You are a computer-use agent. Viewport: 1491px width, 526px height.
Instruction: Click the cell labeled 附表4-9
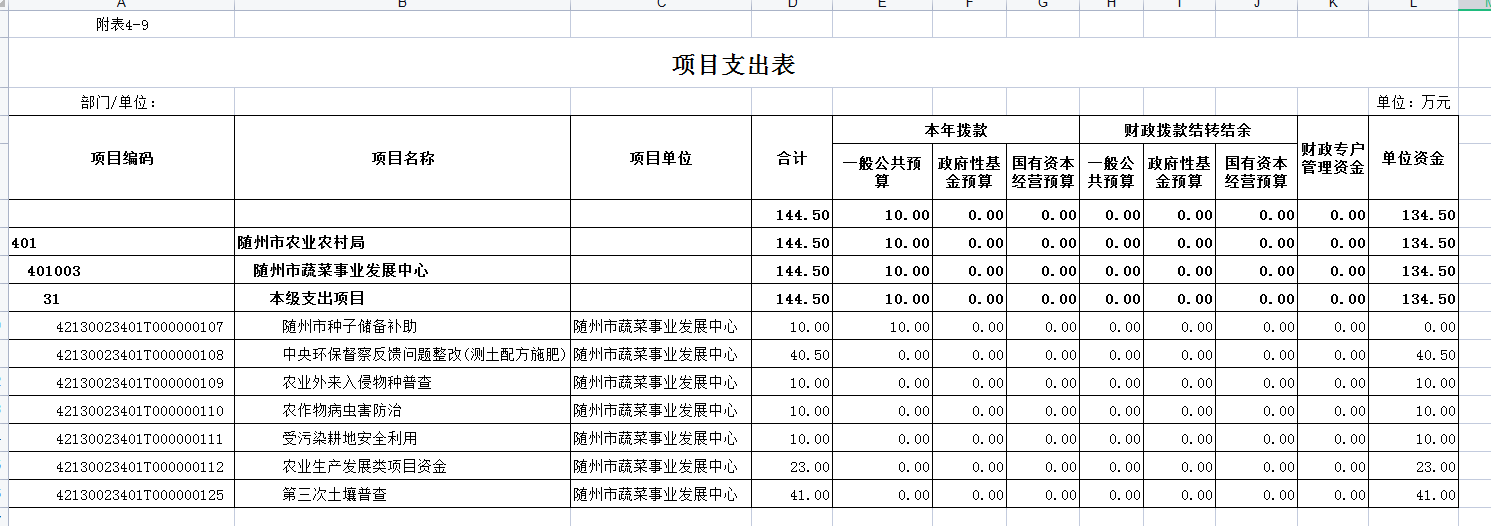pos(122,25)
